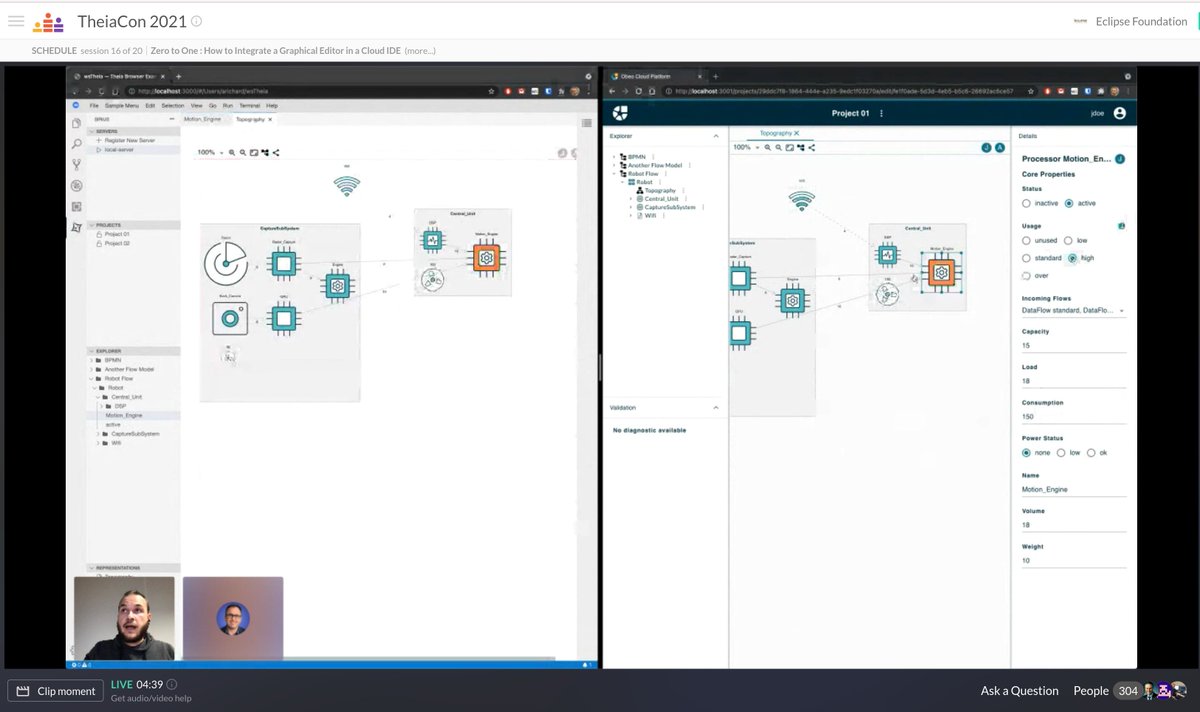The image size is (1200, 712).
Task: Click the info icon next to TheiaCon 2021
Action: tap(196, 21)
